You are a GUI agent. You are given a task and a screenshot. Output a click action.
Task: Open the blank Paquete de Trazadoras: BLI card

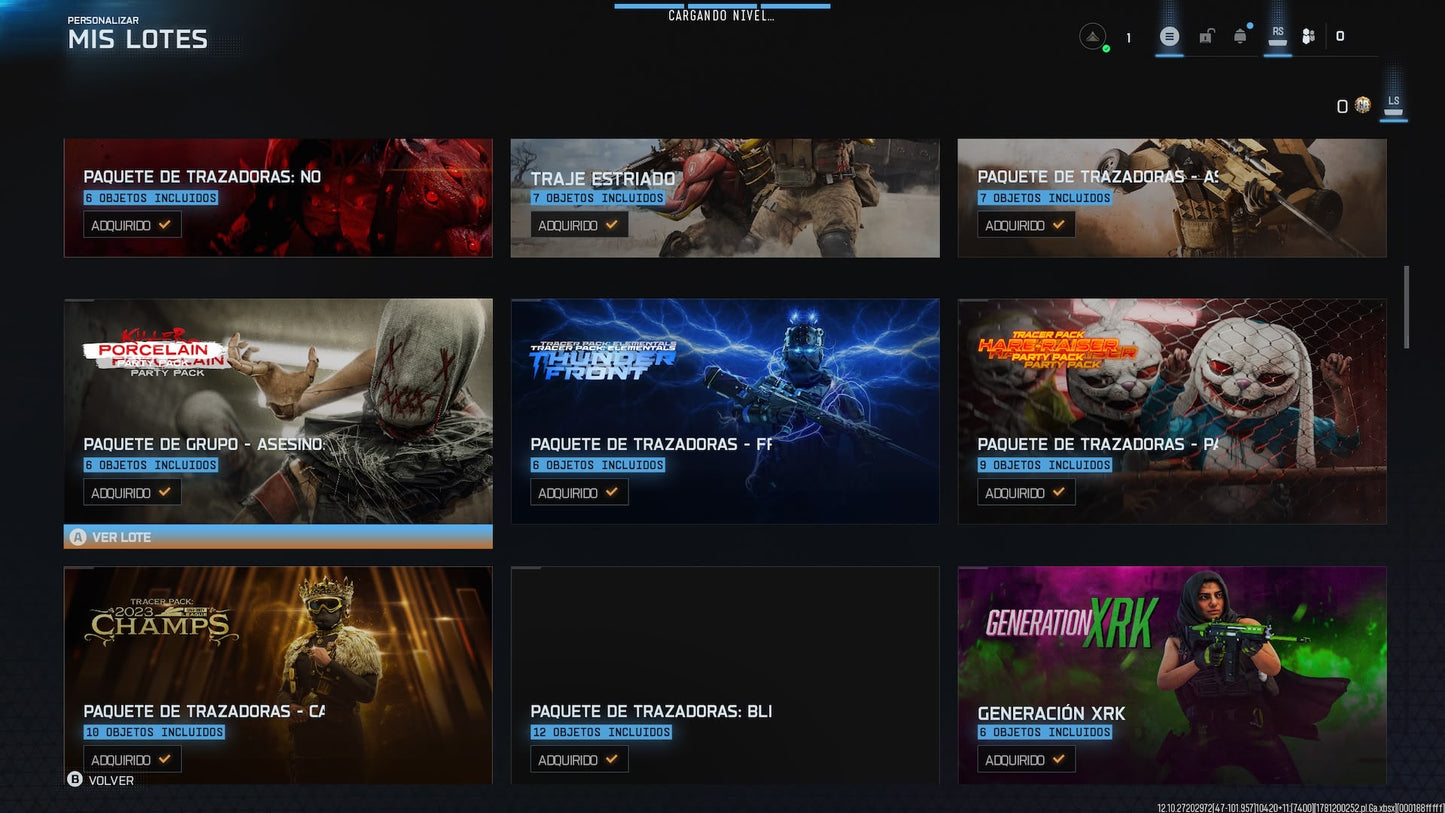(725, 676)
